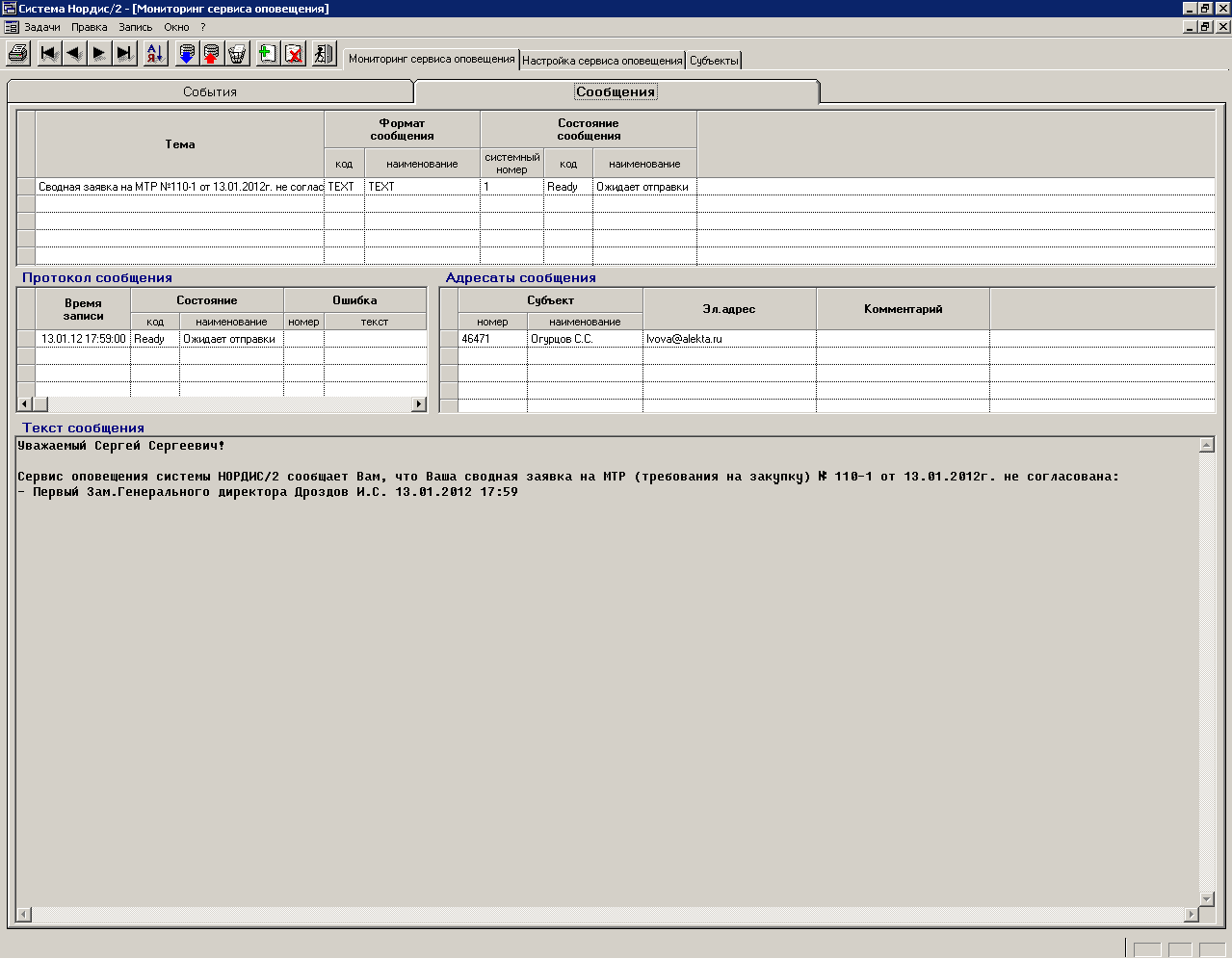The height and width of the screenshot is (959, 1232).
Task: Jump to the first record
Action: click(x=49, y=54)
